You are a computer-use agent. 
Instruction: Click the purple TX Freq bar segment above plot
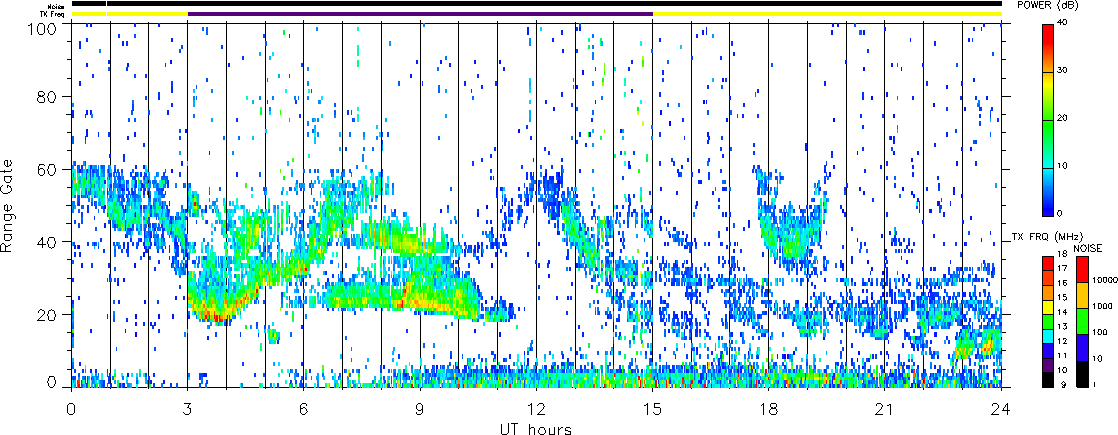pos(420,13)
